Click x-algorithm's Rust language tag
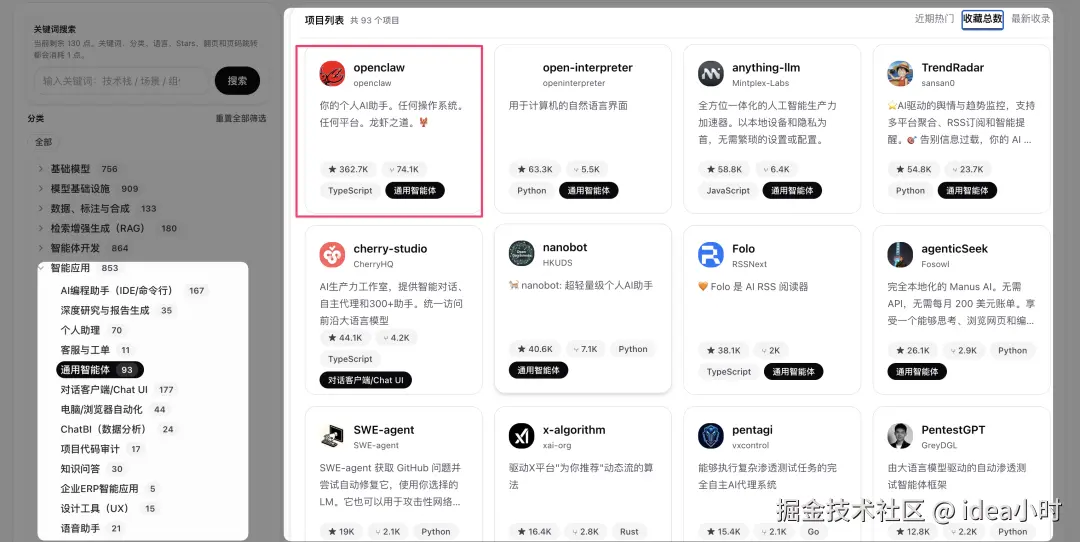The height and width of the screenshot is (542, 1080). coord(629,532)
